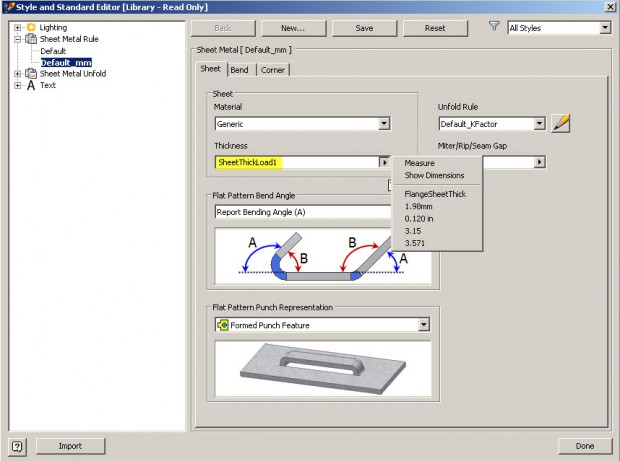The width and height of the screenshot is (620, 461).
Task: Open the Material dropdown set to Generic
Action: coord(384,125)
